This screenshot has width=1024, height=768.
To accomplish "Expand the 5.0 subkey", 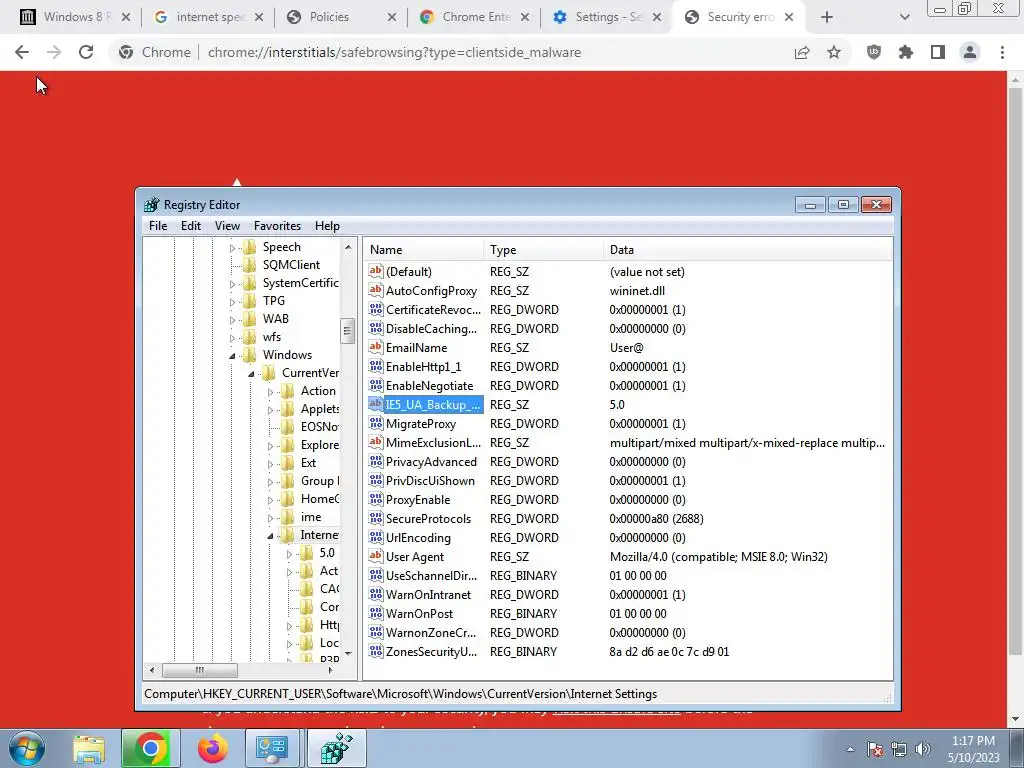I will (x=289, y=554).
